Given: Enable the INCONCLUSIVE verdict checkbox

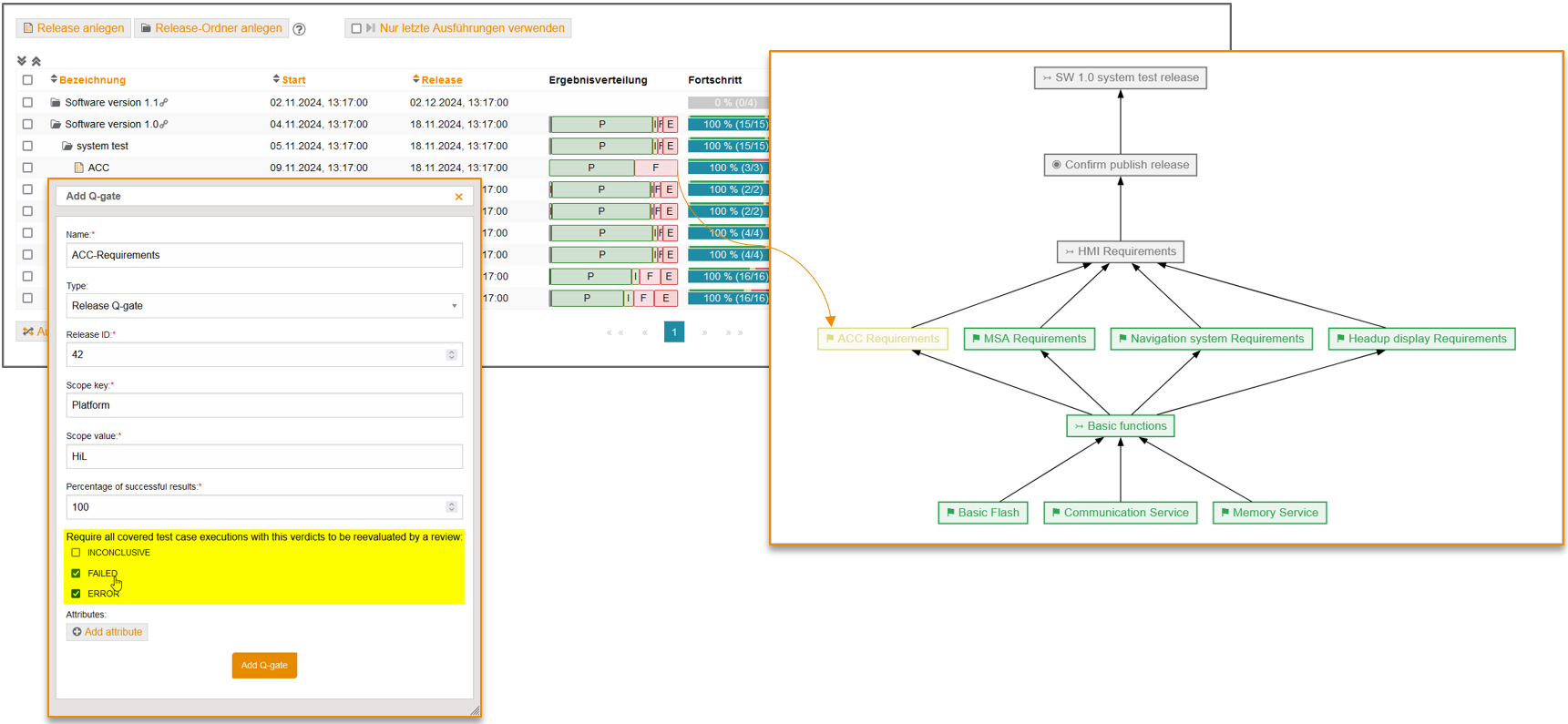Looking at the screenshot, I should tap(76, 553).
